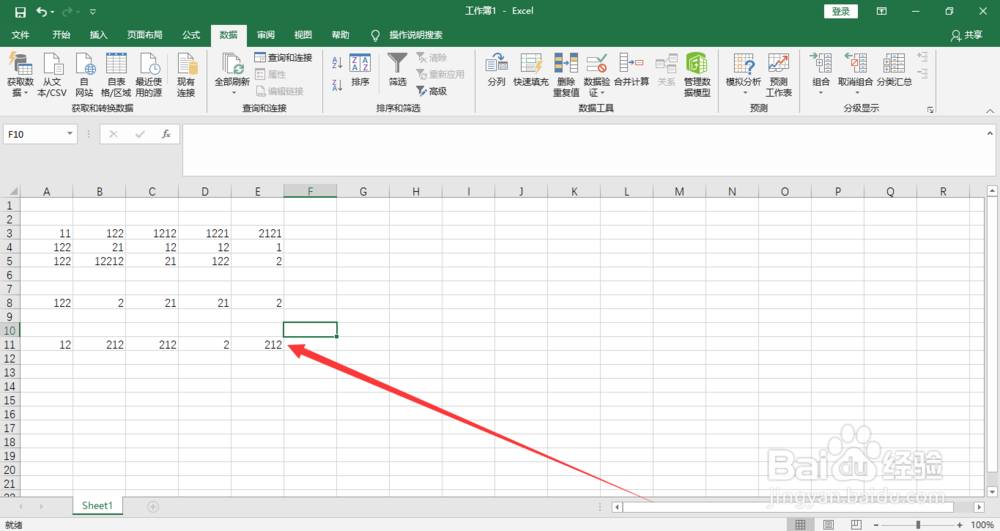Image resolution: width=1000 pixels, height=531 pixels.
Task: Click Consolidate (合并计算)
Action: [631, 70]
